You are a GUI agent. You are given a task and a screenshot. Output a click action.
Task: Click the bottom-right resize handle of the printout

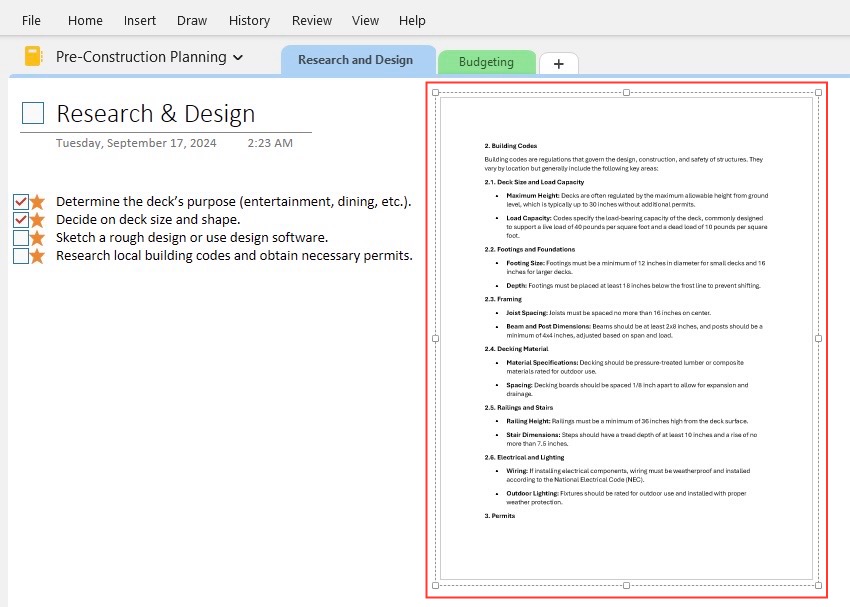tap(819, 585)
